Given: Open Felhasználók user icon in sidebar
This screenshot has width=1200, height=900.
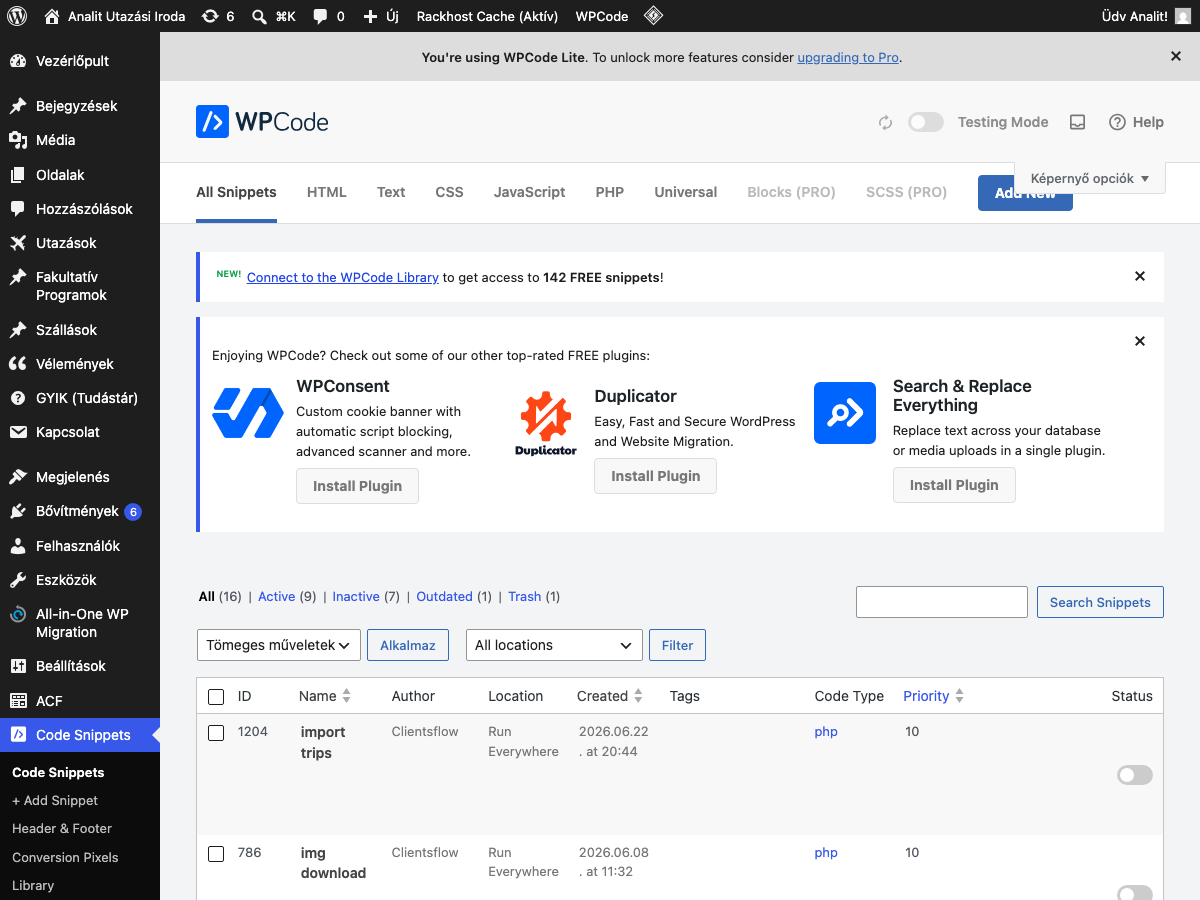Looking at the screenshot, I should coord(18,546).
